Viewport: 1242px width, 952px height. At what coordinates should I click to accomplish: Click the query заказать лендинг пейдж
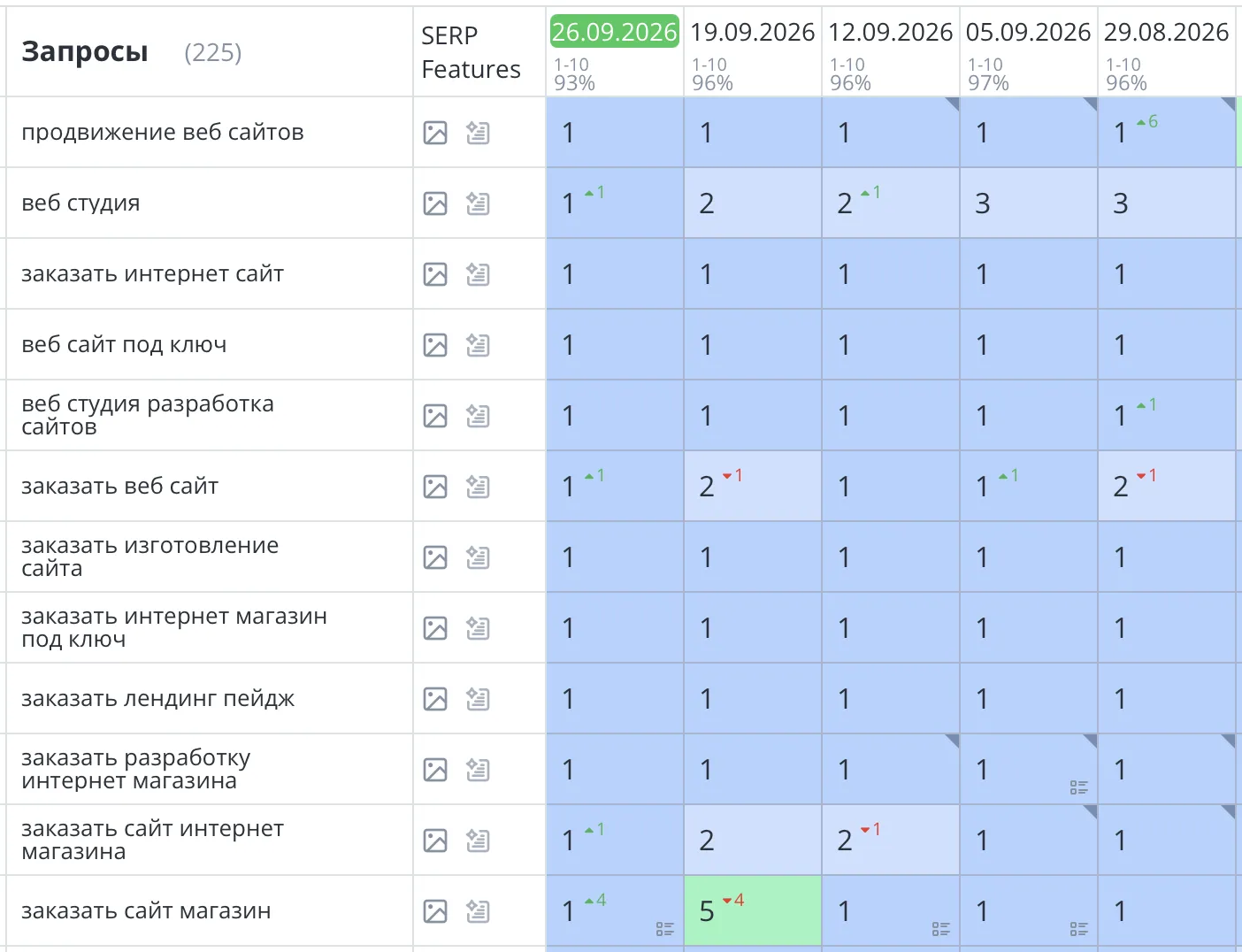click(157, 699)
